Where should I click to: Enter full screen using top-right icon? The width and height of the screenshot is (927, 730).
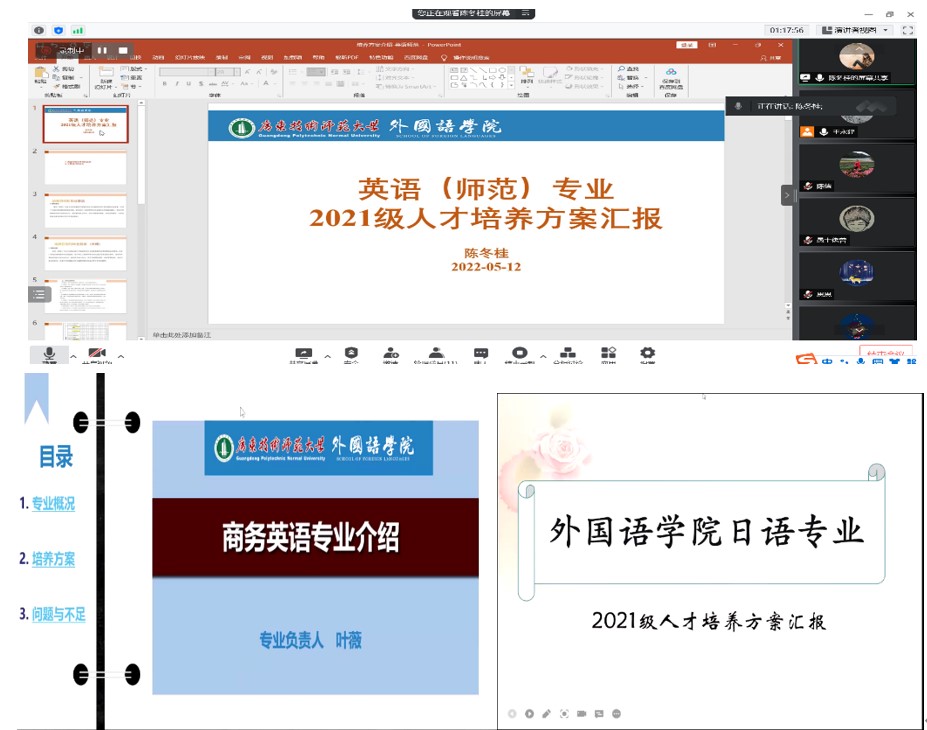(x=908, y=30)
